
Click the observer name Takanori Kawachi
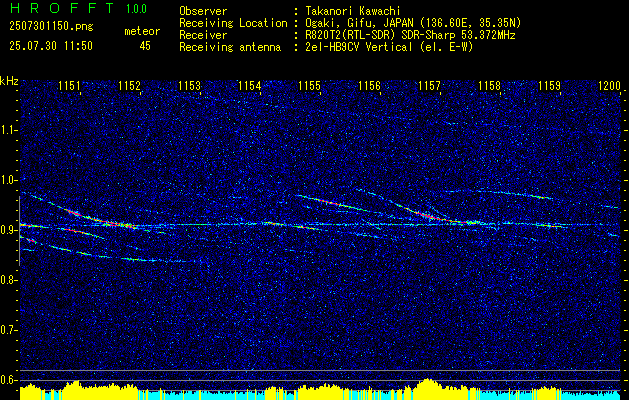(353, 11)
